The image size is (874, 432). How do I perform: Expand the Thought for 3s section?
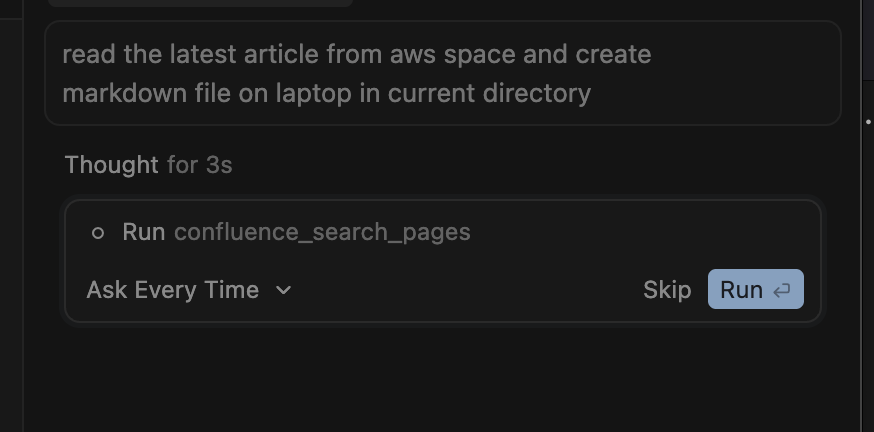(111, 165)
